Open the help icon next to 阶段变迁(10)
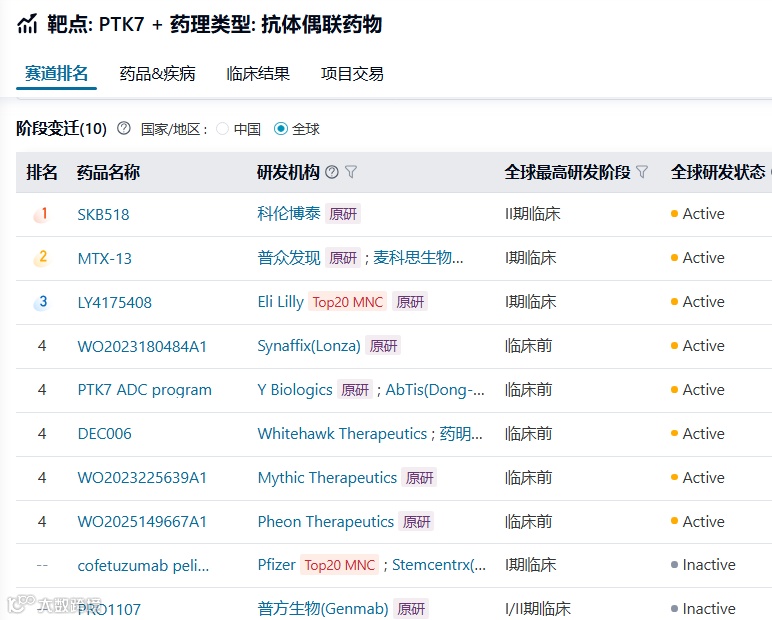 tap(124, 129)
